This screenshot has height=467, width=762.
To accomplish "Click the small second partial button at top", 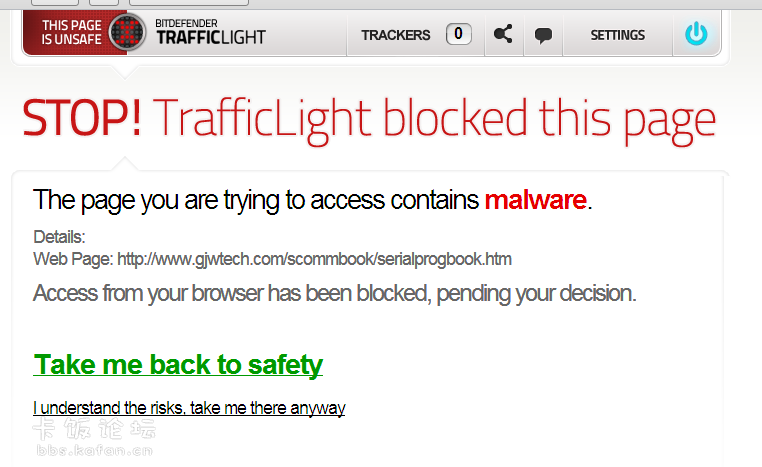I will click(x=104, y=2).
